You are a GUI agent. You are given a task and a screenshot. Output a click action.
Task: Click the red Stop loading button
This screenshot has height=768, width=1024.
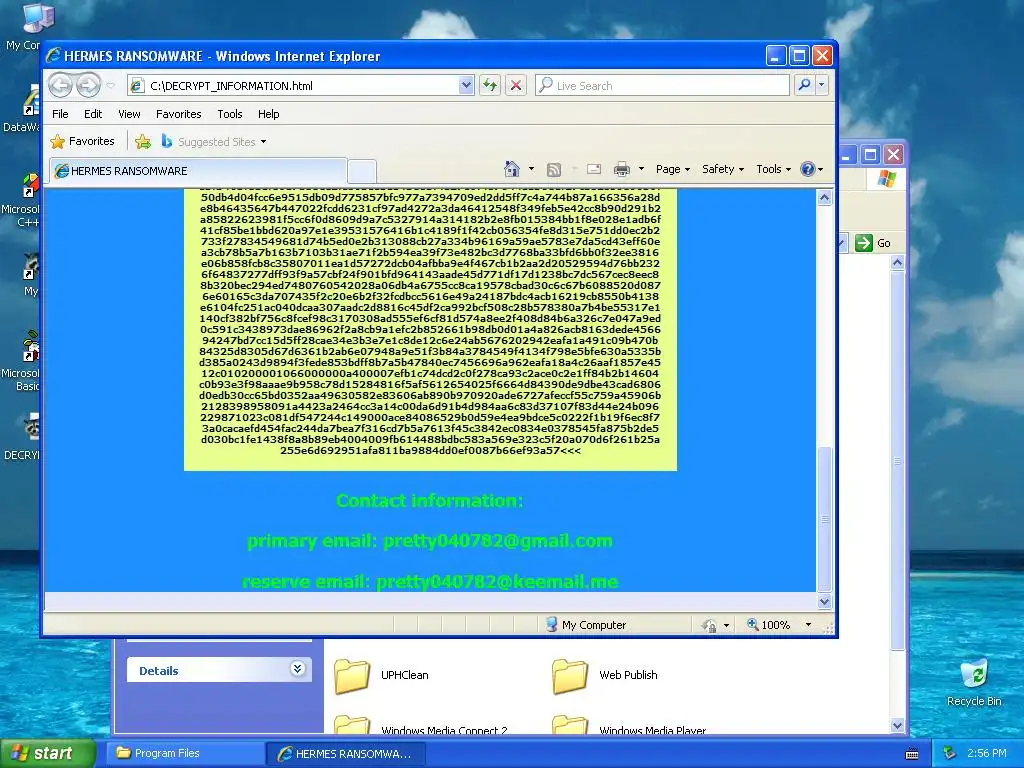[x=516, y=86]
